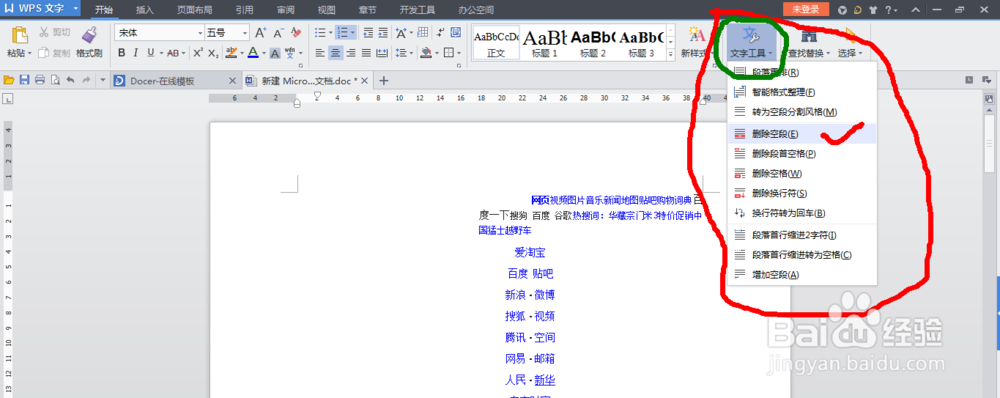Click the Increase font size icon

point(260,33)
